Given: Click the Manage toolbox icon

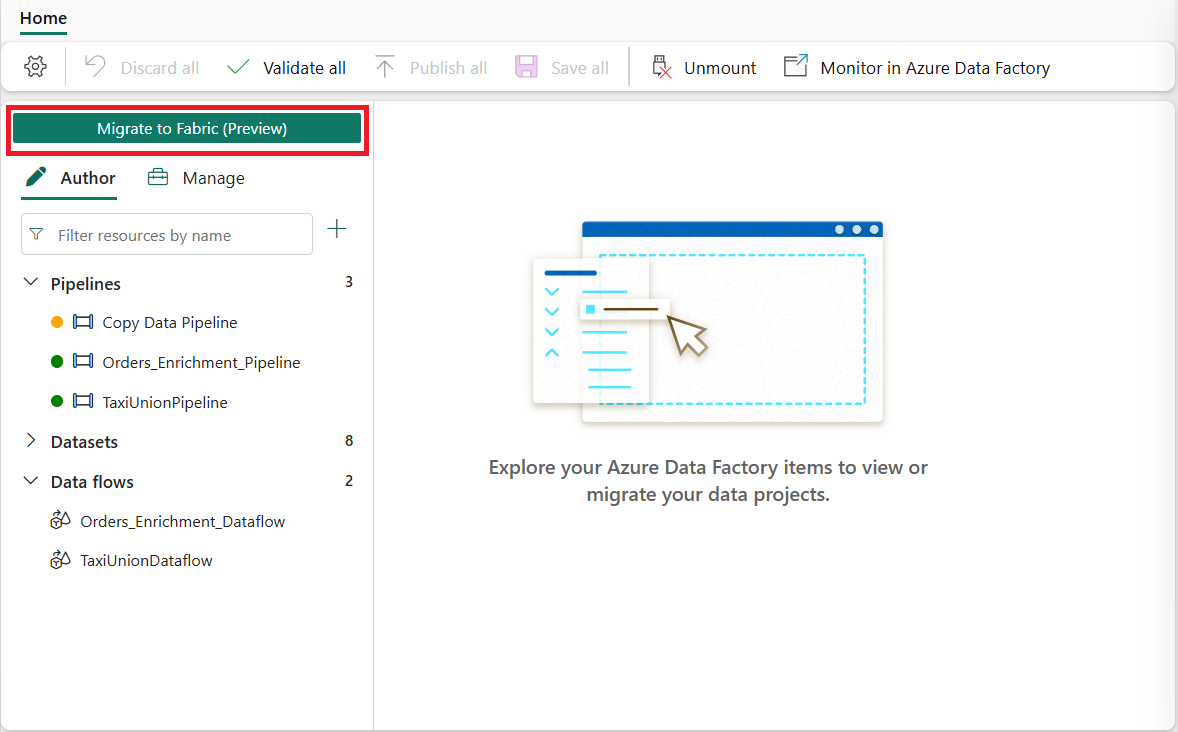Looking at the screenshot, I should click(158, 177).
